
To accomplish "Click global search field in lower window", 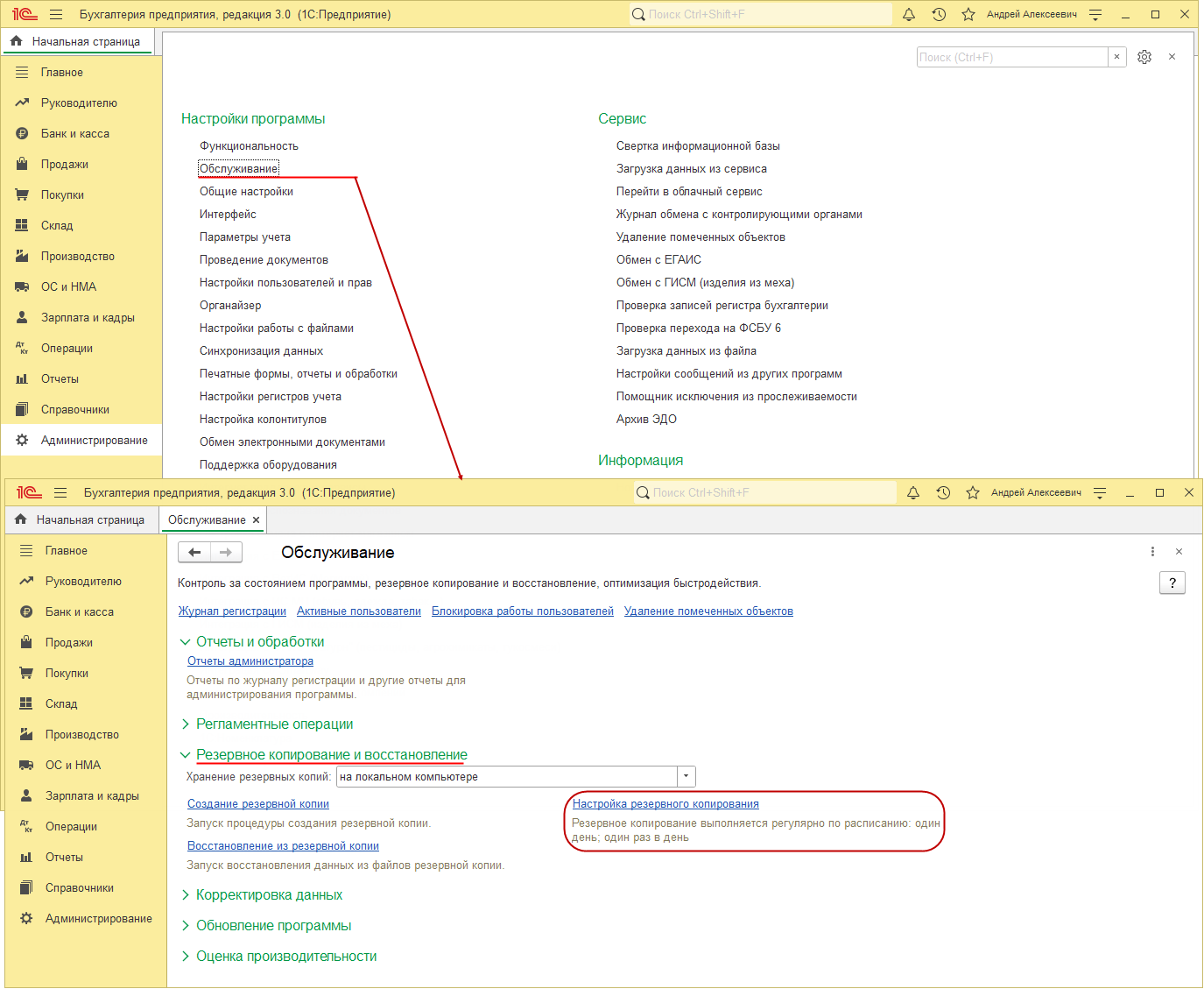I will pos(765,493).
